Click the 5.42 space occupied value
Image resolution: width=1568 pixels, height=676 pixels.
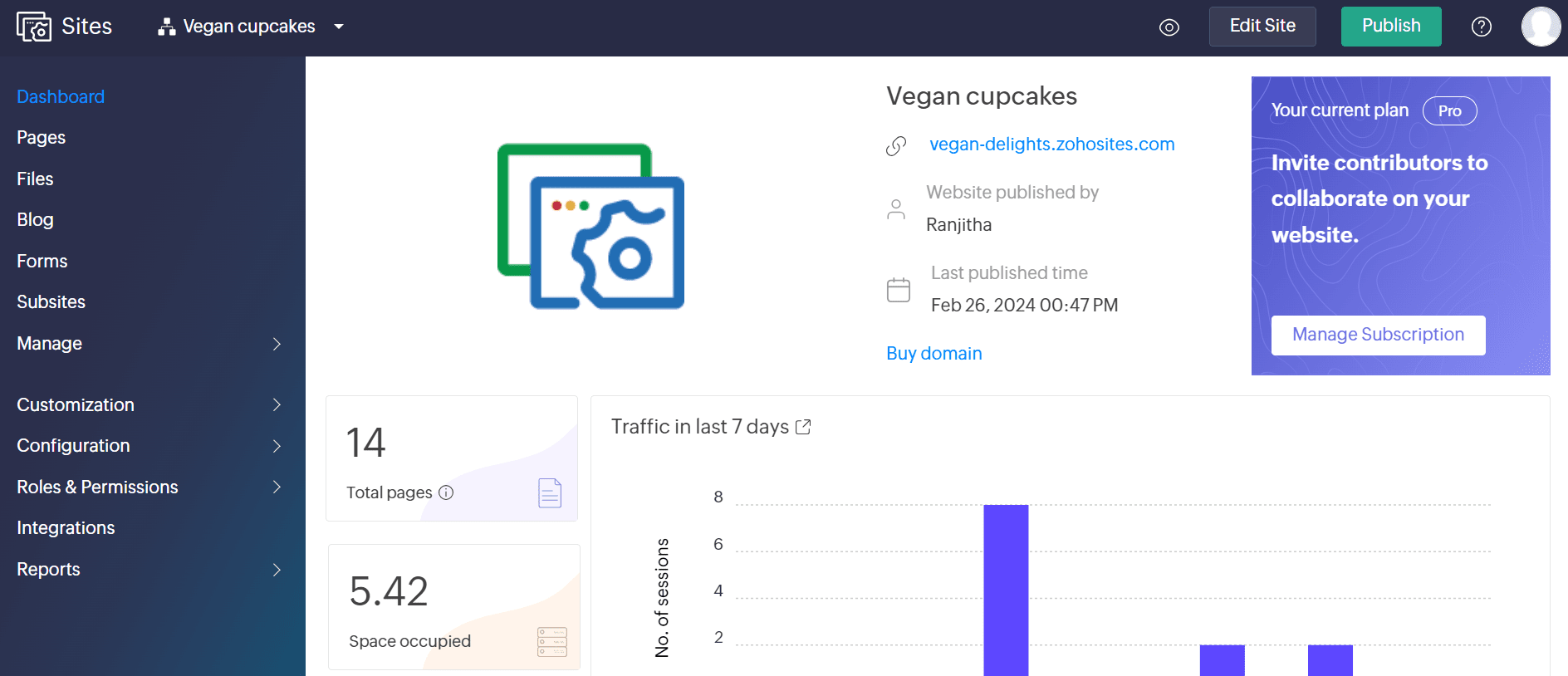coord(389,591)
